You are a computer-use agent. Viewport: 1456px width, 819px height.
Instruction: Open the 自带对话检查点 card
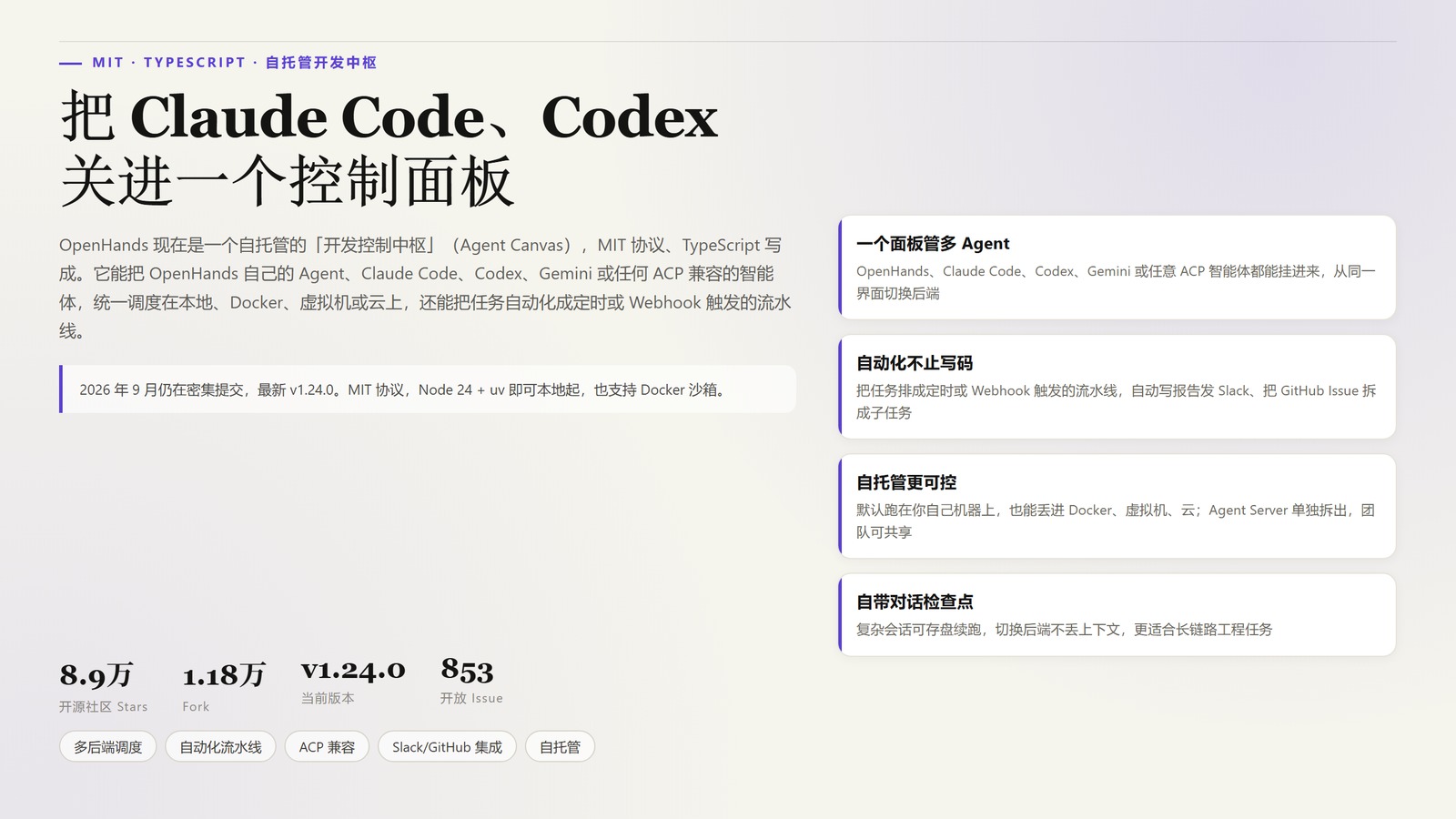[1117, 614]
